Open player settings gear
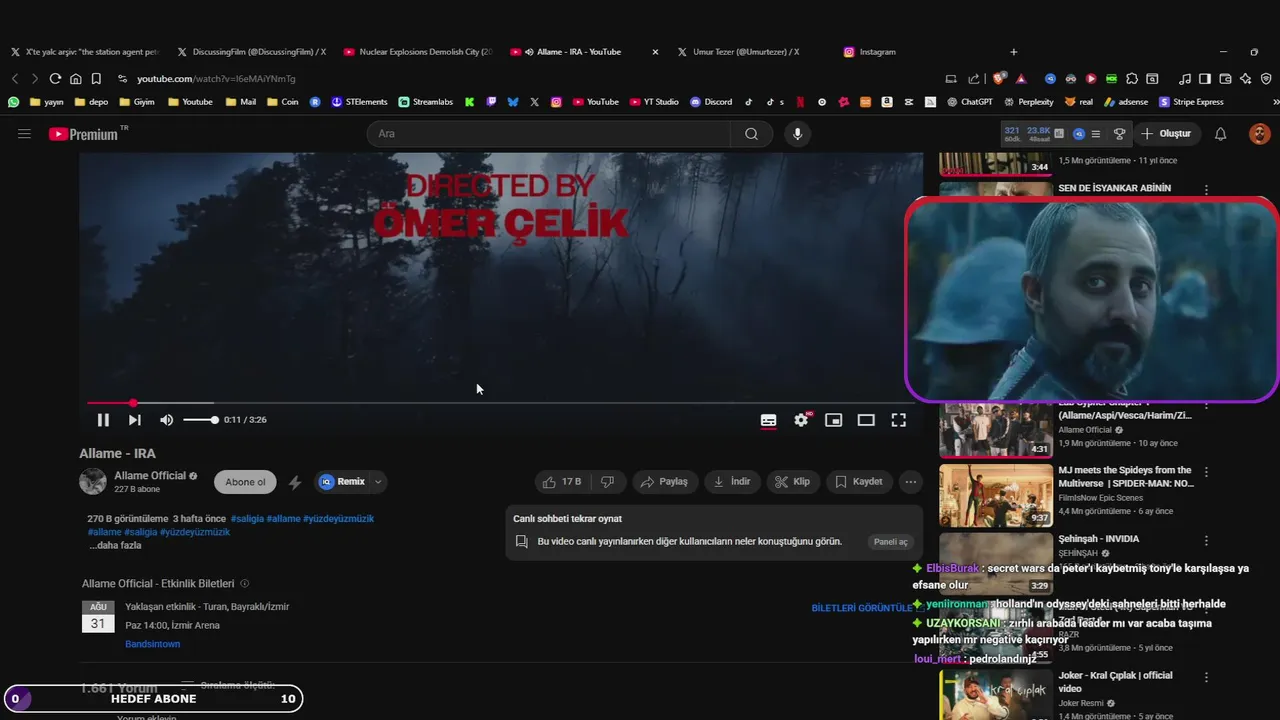The height and width of the screenshot is (720, 1280). pos(801,420)
